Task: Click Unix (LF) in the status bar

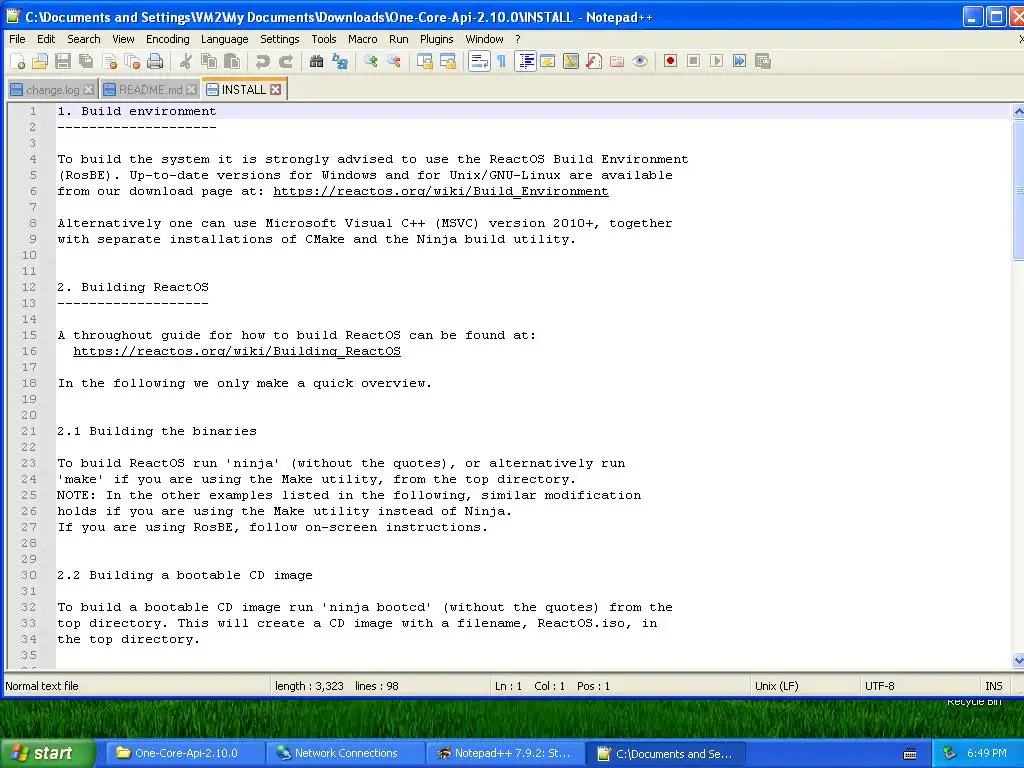Action: pyautogui.click(x=776, y=686)
